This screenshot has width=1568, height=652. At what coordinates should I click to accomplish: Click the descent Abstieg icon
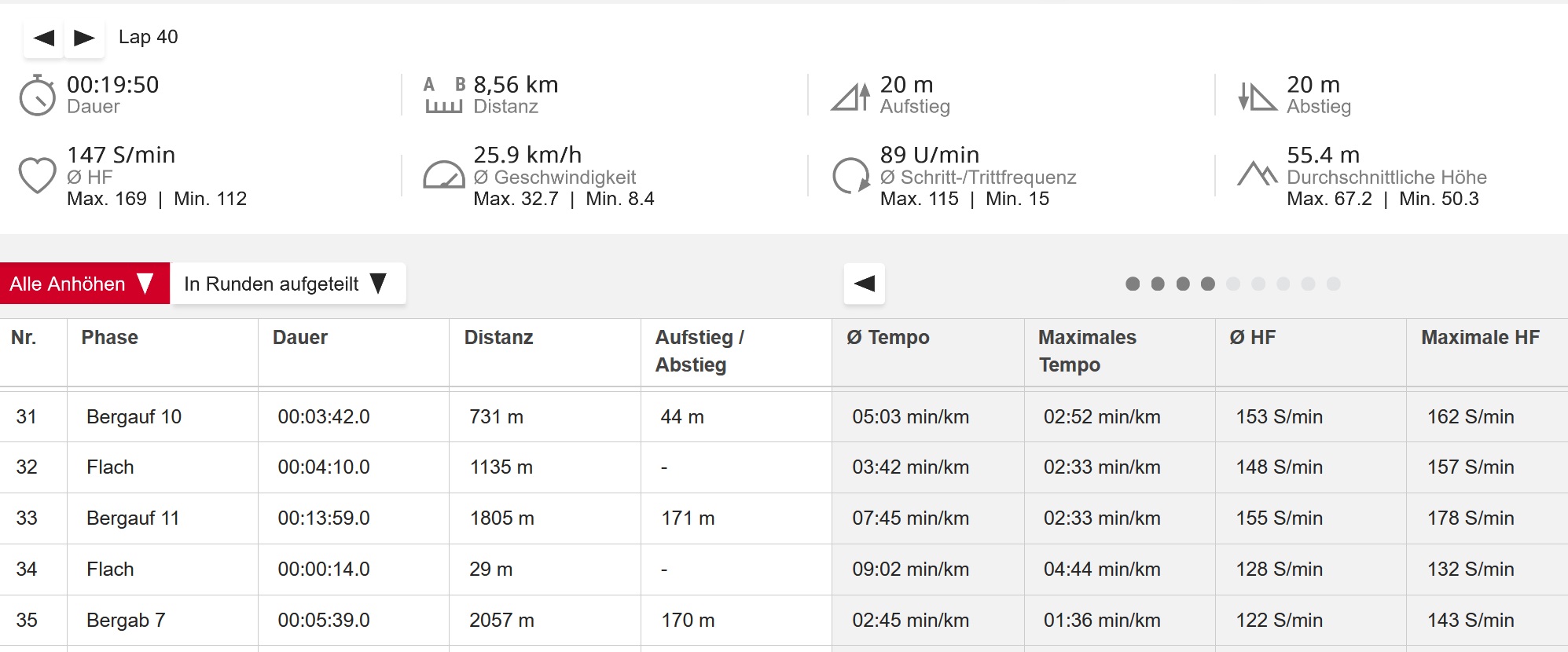[1258, 97]
